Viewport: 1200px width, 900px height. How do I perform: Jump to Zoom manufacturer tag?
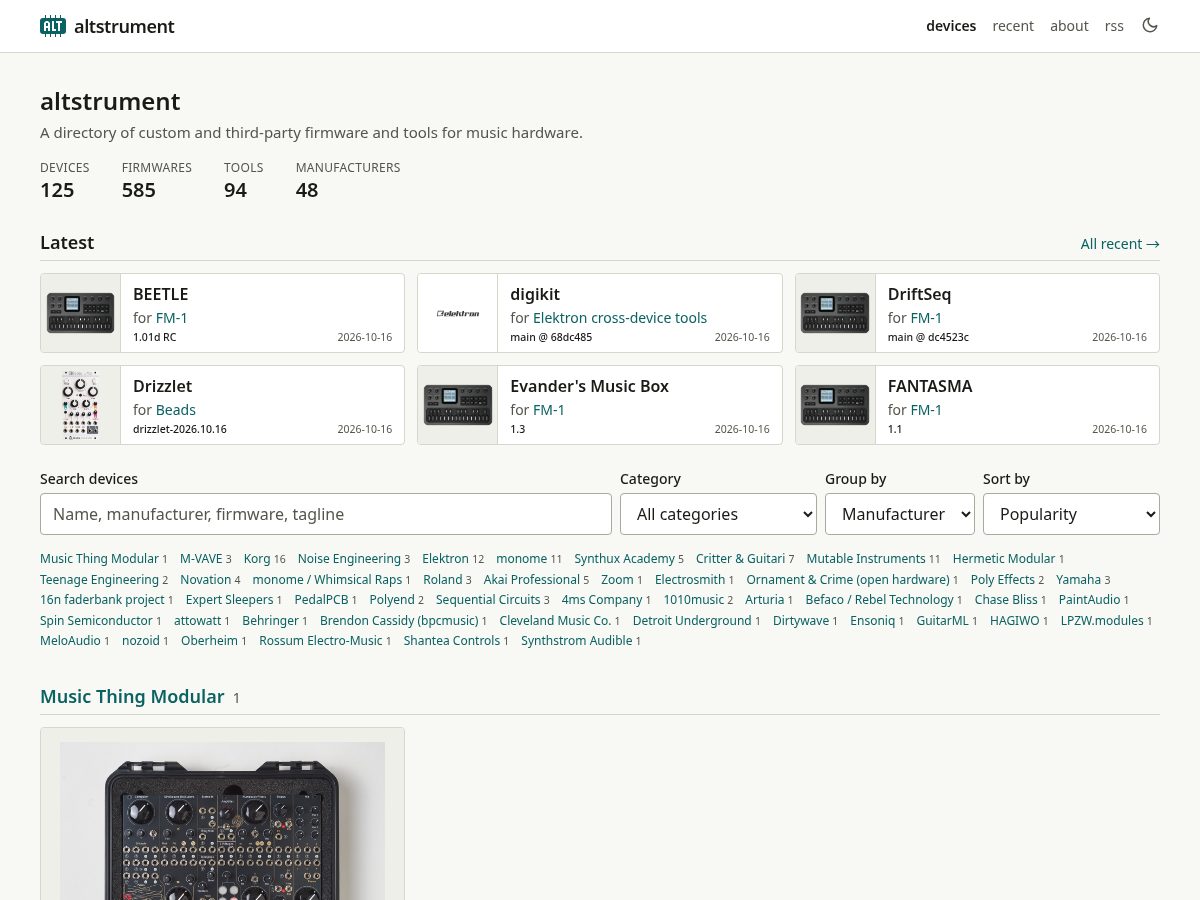617,580
